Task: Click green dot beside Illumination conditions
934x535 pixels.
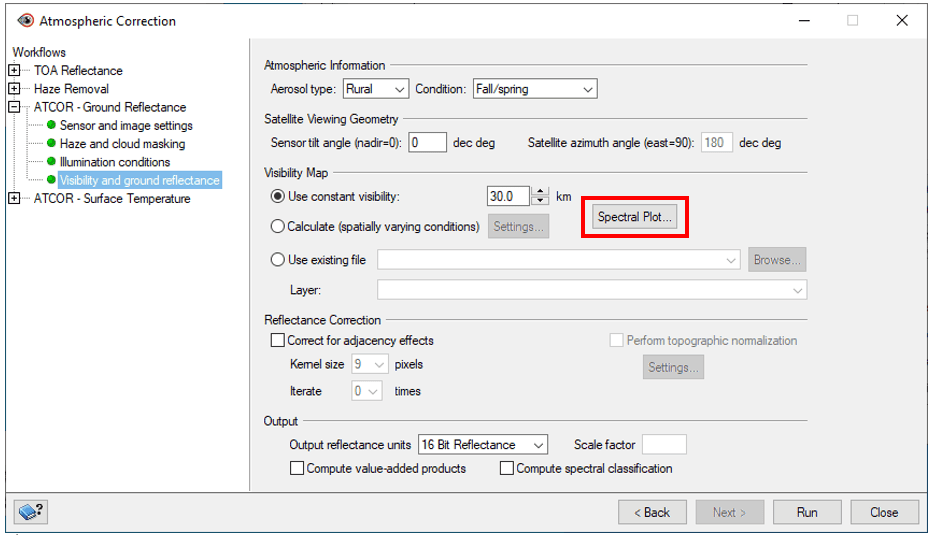Action: click(x=51, y=161)
